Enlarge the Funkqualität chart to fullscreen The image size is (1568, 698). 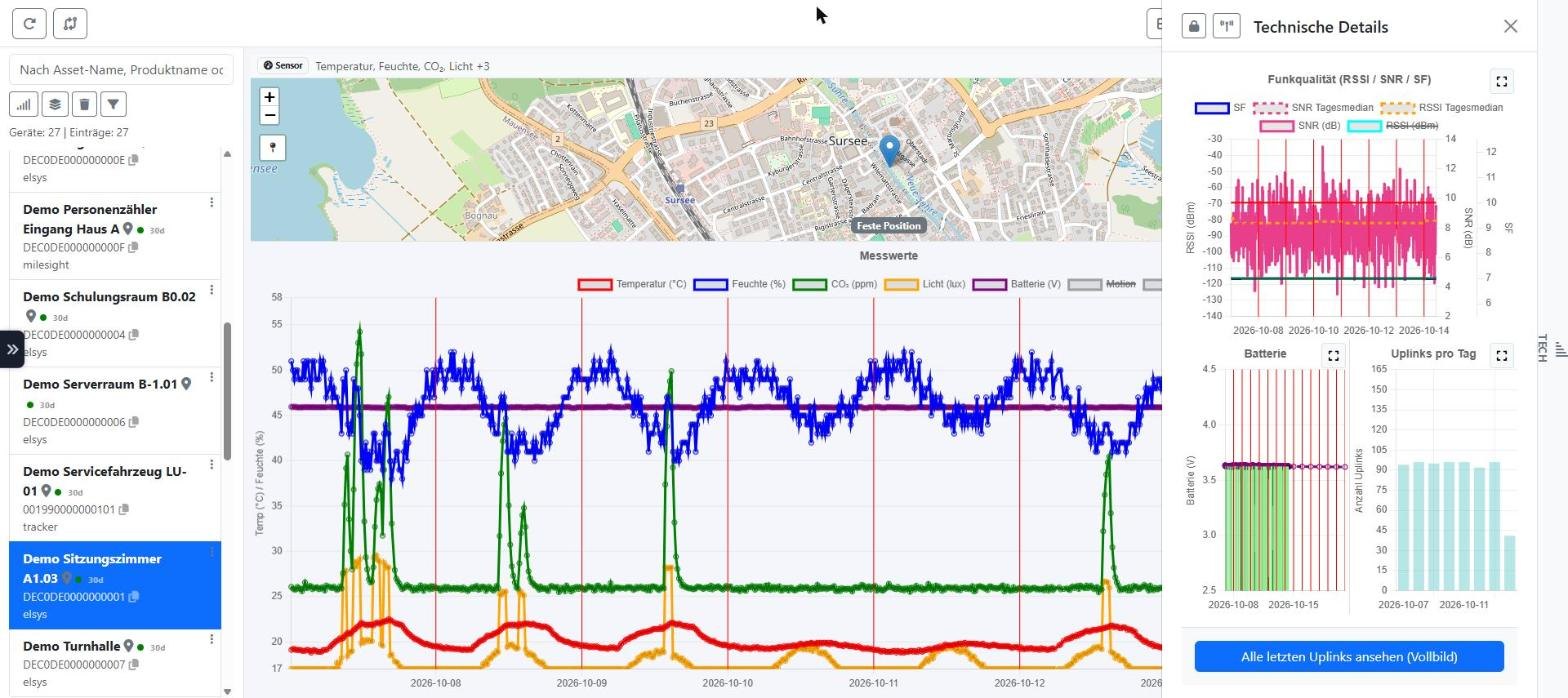(x=1501, y=81)
